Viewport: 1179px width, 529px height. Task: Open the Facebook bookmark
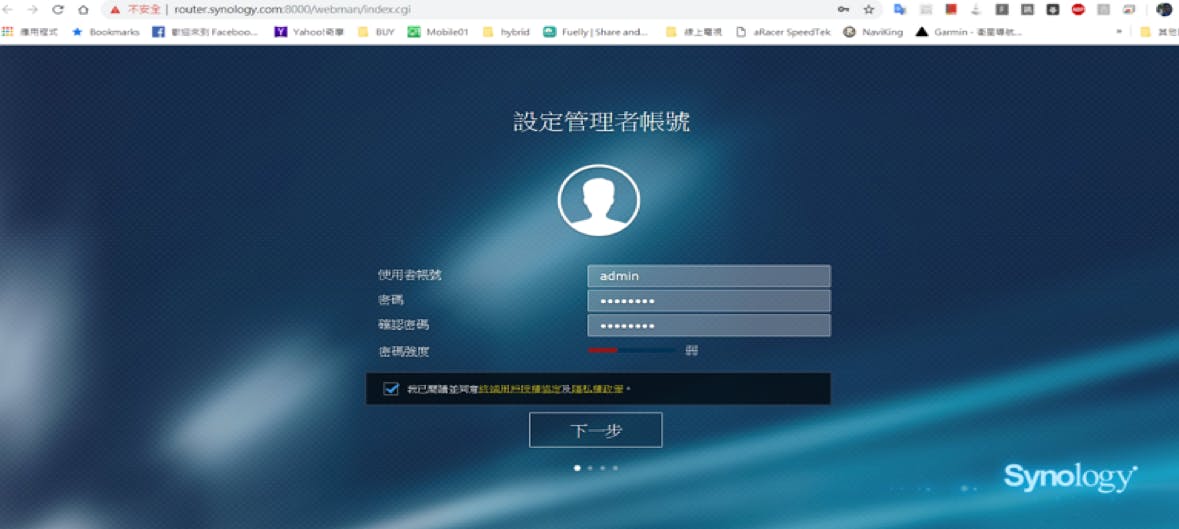pos(205,32)
